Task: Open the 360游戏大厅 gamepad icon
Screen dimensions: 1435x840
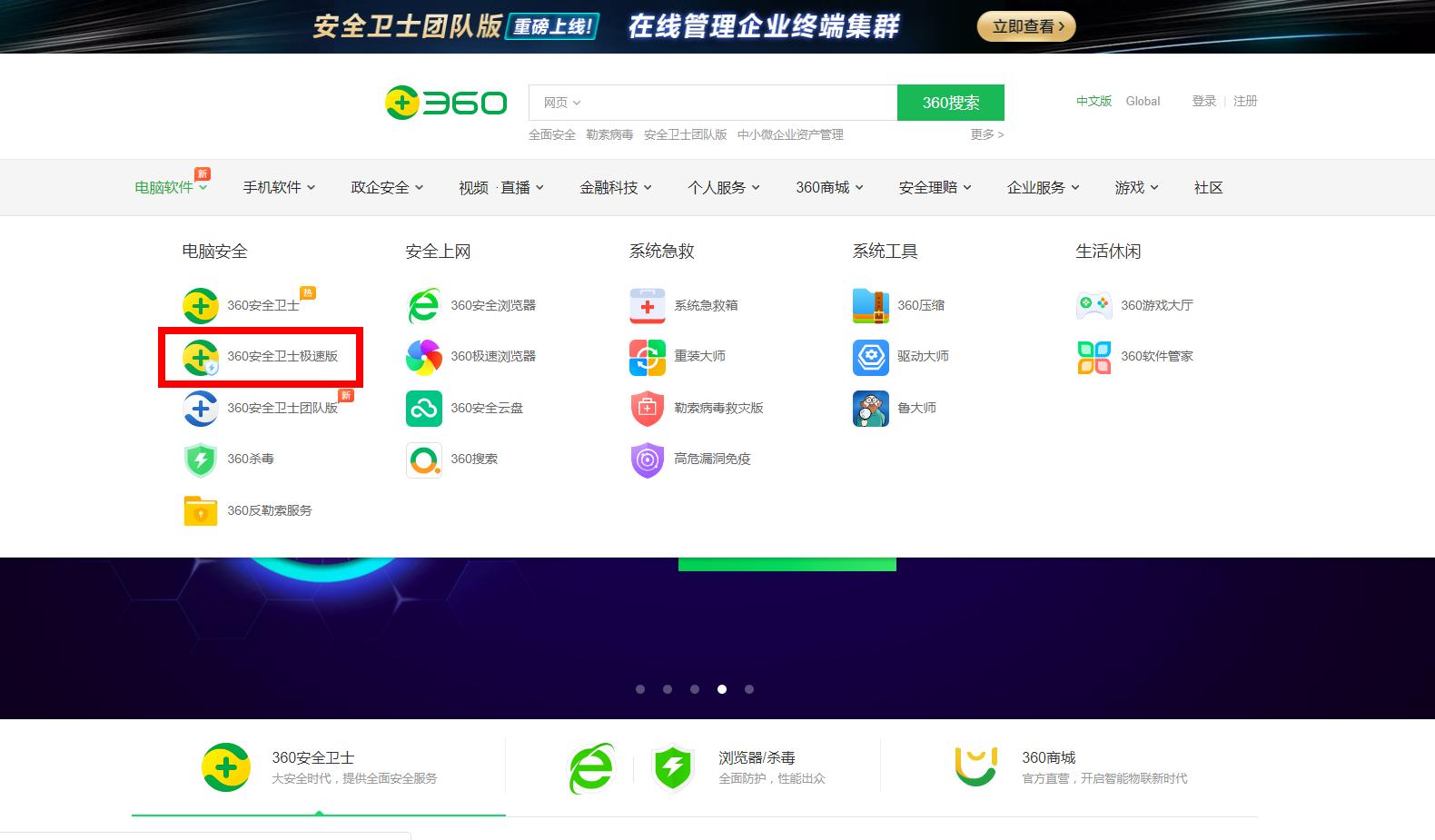Action: 1094,306
